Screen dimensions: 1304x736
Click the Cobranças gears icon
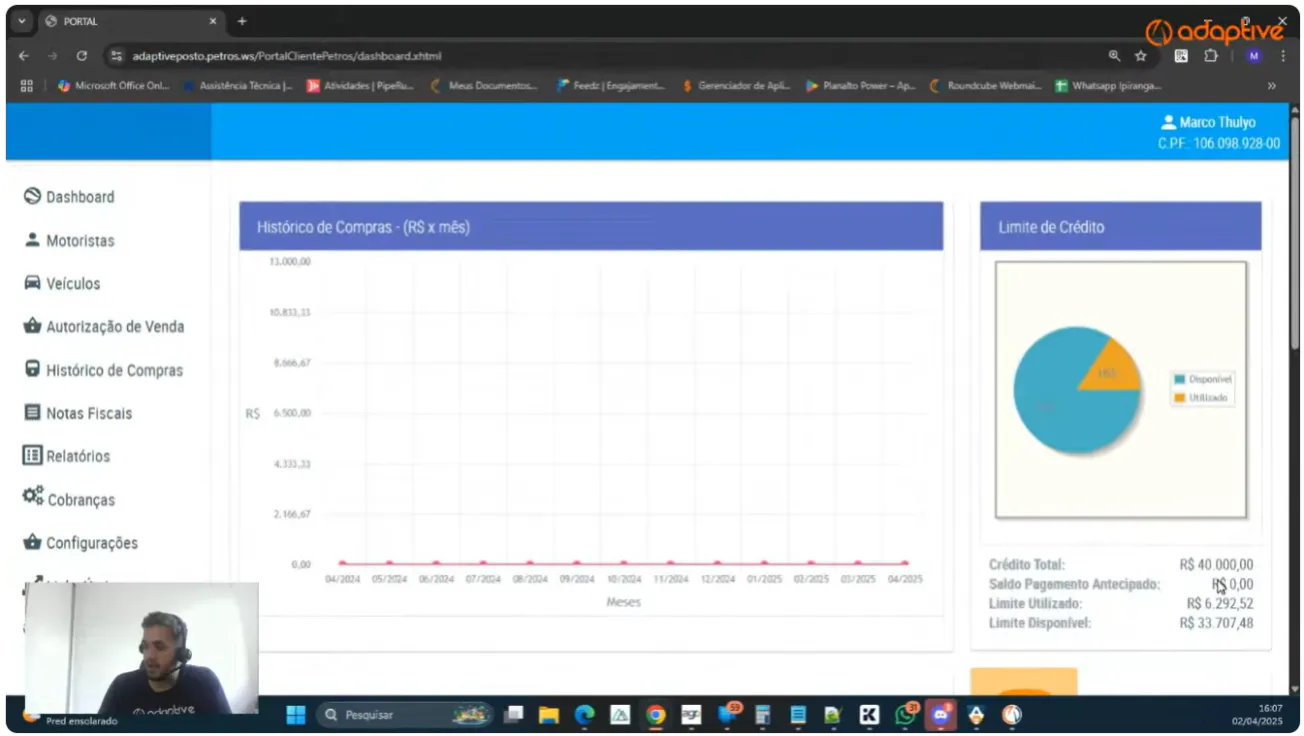click(33, 496)
